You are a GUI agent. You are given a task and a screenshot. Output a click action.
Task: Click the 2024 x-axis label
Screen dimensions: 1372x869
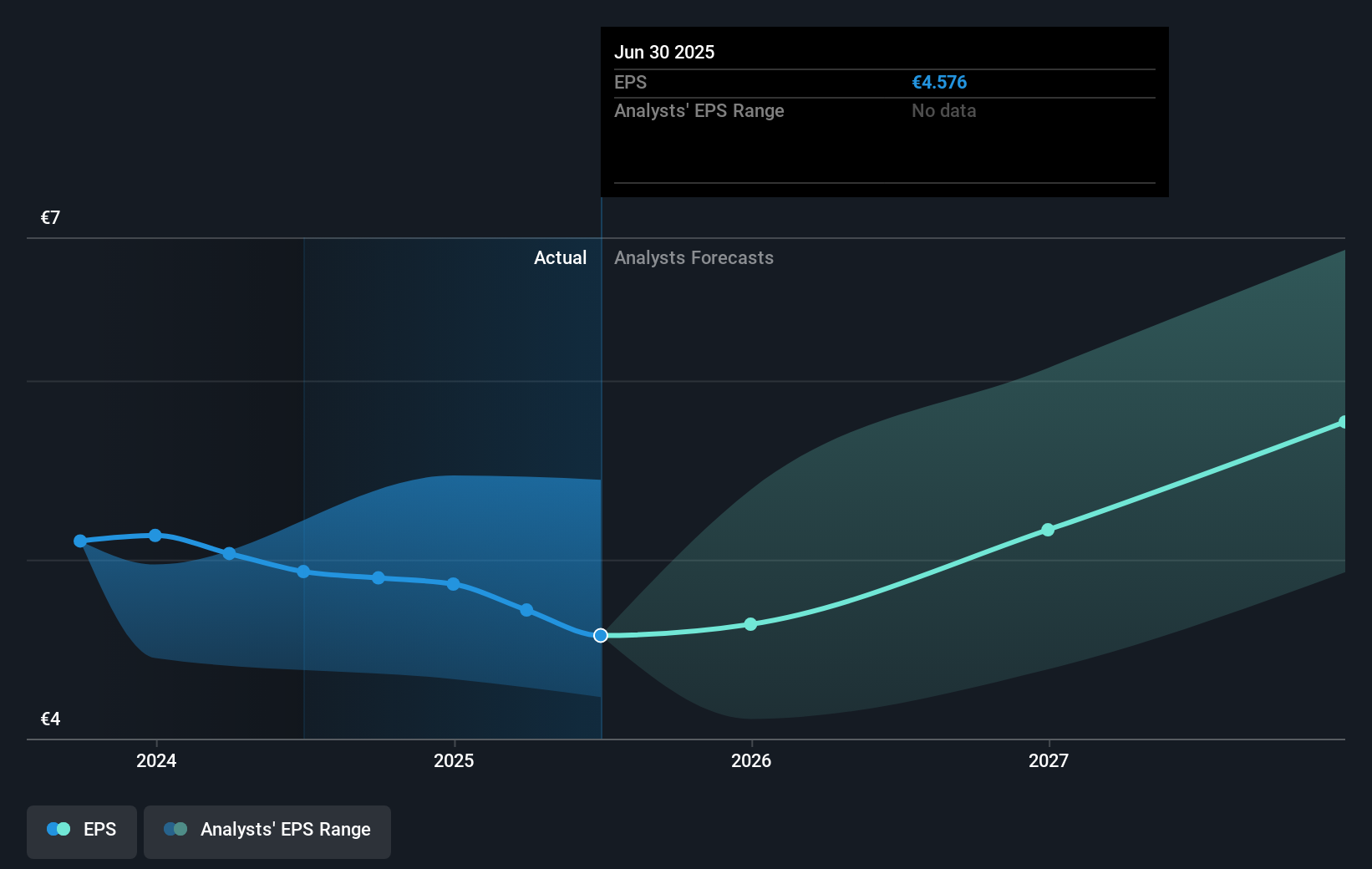[x=156, y=760]
